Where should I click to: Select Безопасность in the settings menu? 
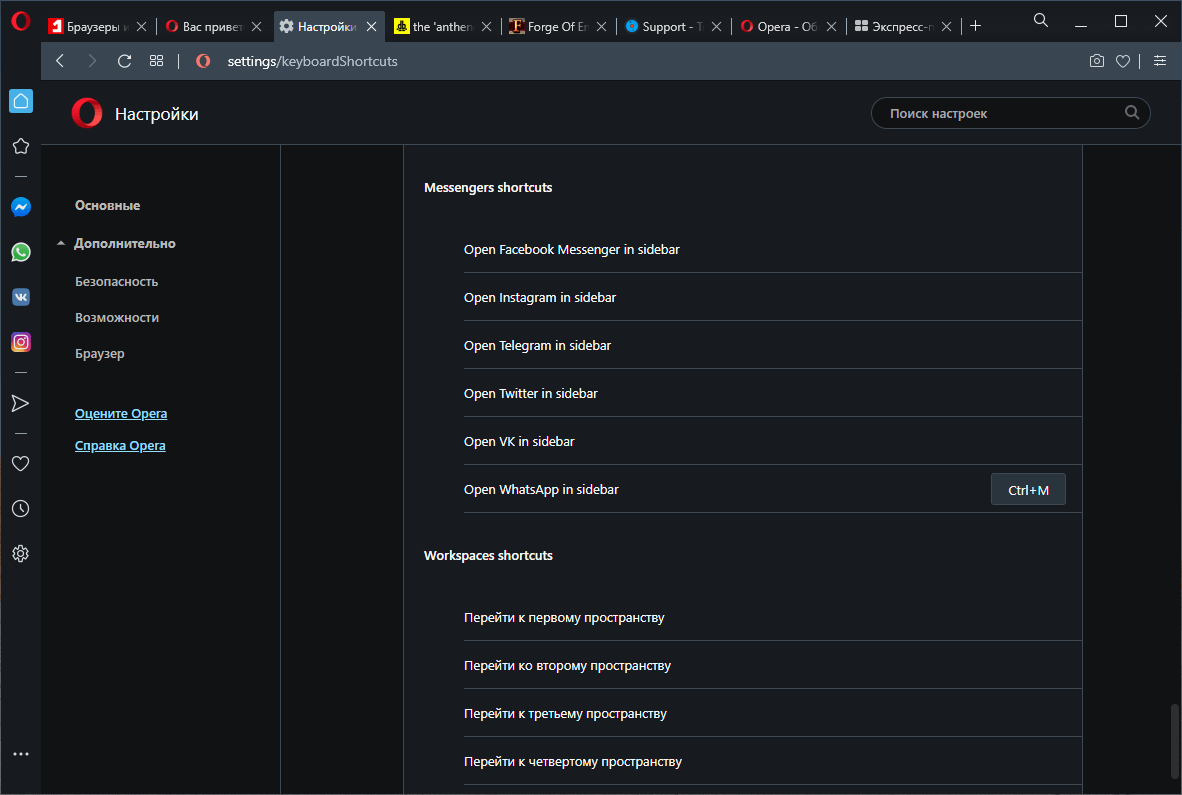click(116, 282)
